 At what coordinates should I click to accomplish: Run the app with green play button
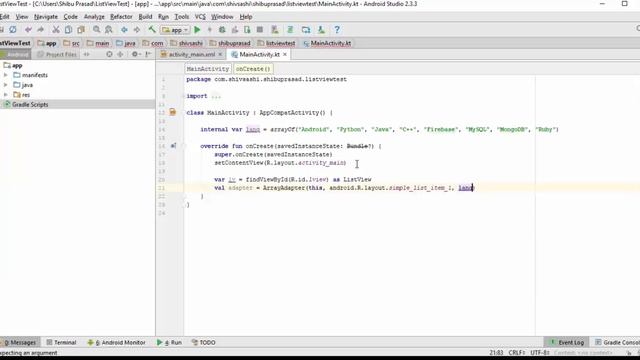point(198,30)
